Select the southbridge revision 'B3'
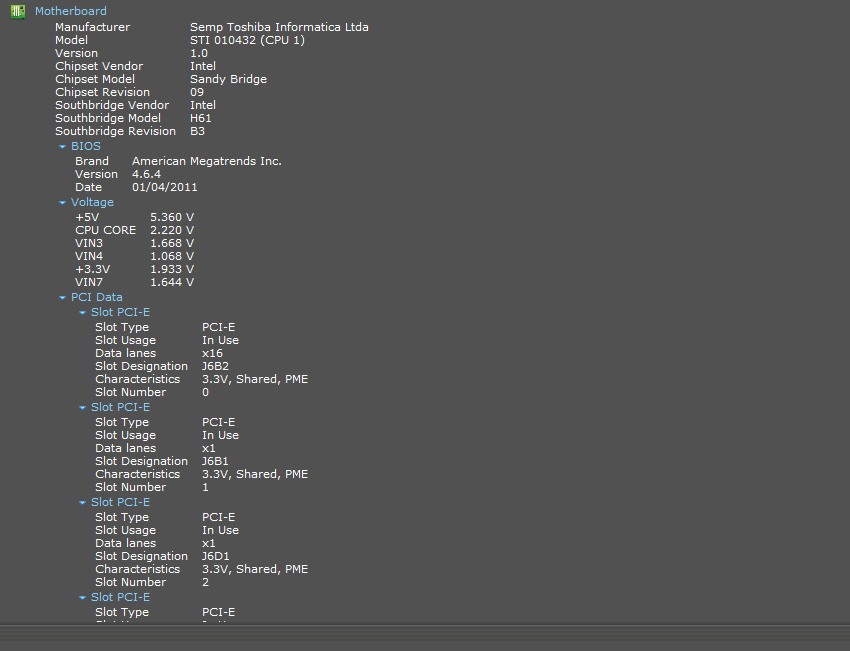Image resolution: width=850 pixels, height=651 pixels. pos(197,131)
